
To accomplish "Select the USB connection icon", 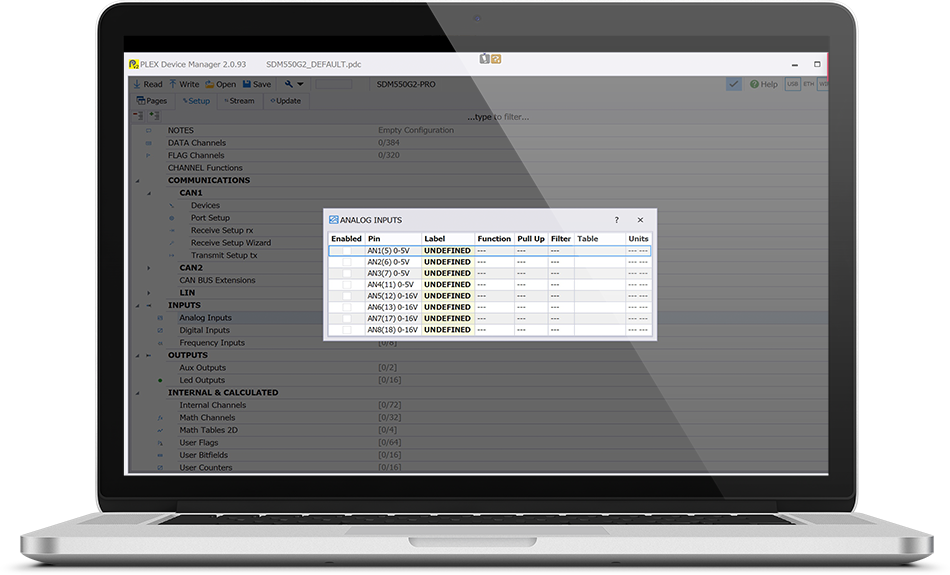I will pyautogui.click(x=792, y=84).
